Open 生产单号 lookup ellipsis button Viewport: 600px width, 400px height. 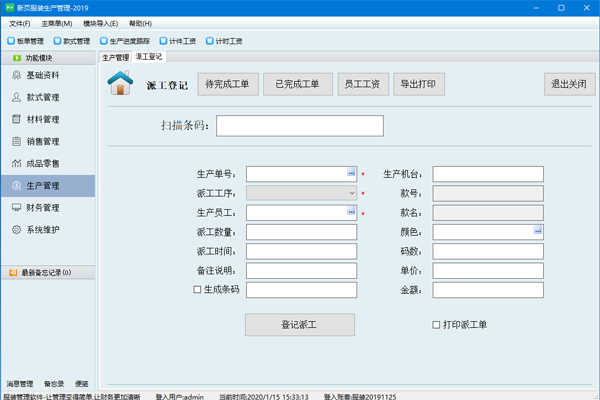(351, 172)
